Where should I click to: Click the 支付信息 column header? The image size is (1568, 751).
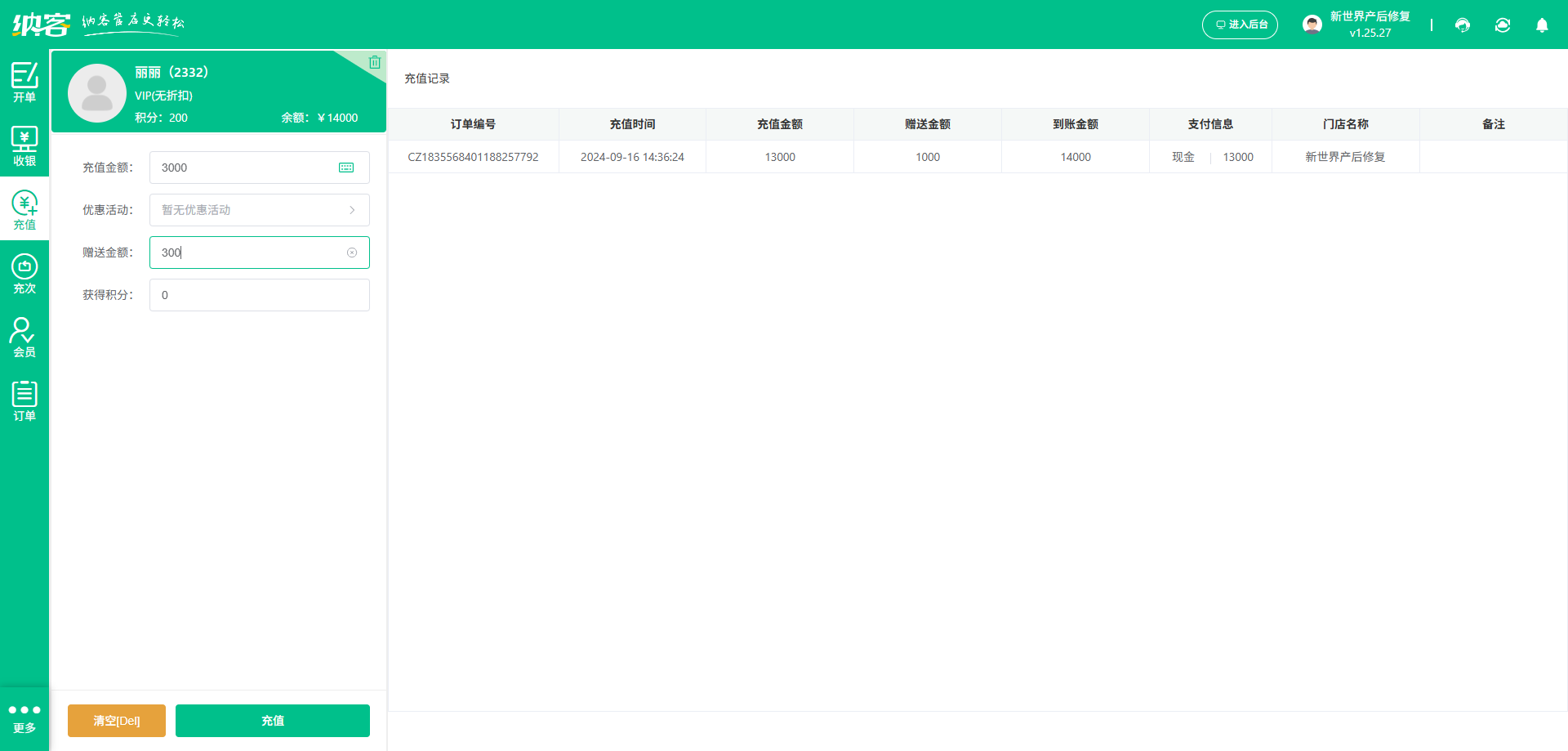1210,124
